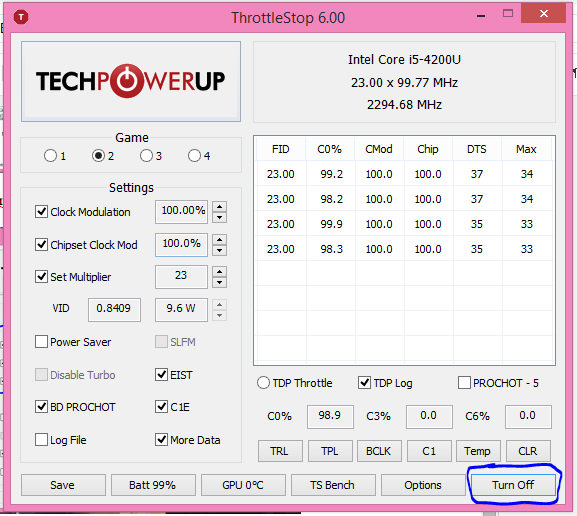Click the ThrottleStop title bar icon
Viewport: 577px width, 516px height.
(21, 17)
